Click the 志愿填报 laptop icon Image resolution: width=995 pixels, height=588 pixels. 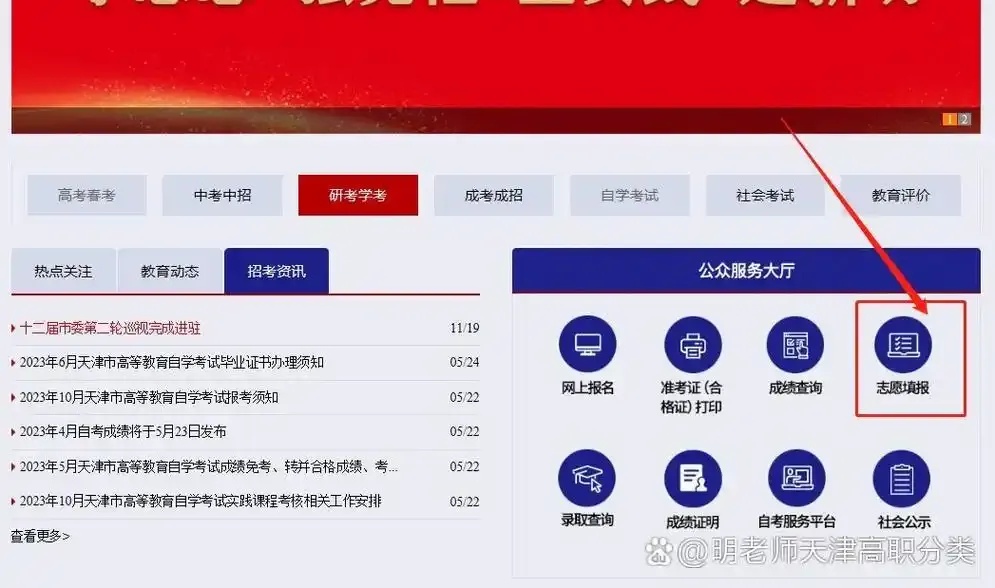[x=902, y=344]
